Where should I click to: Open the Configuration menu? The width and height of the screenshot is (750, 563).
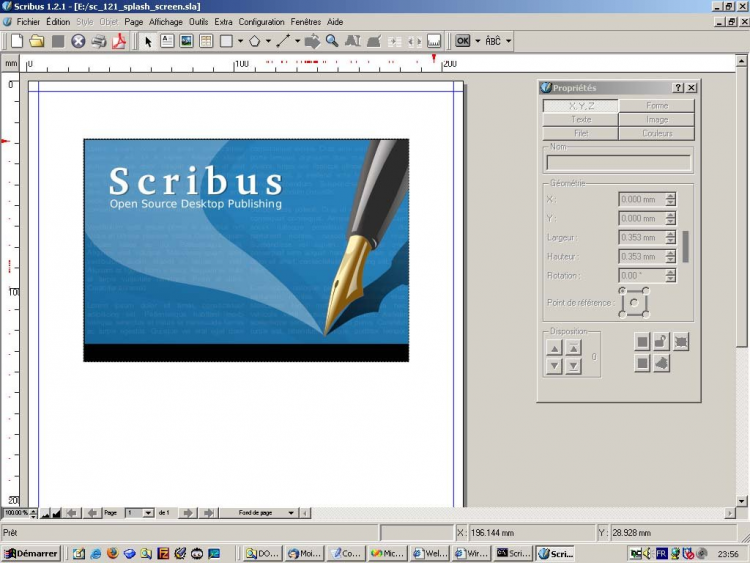click(x=261, y=22)
